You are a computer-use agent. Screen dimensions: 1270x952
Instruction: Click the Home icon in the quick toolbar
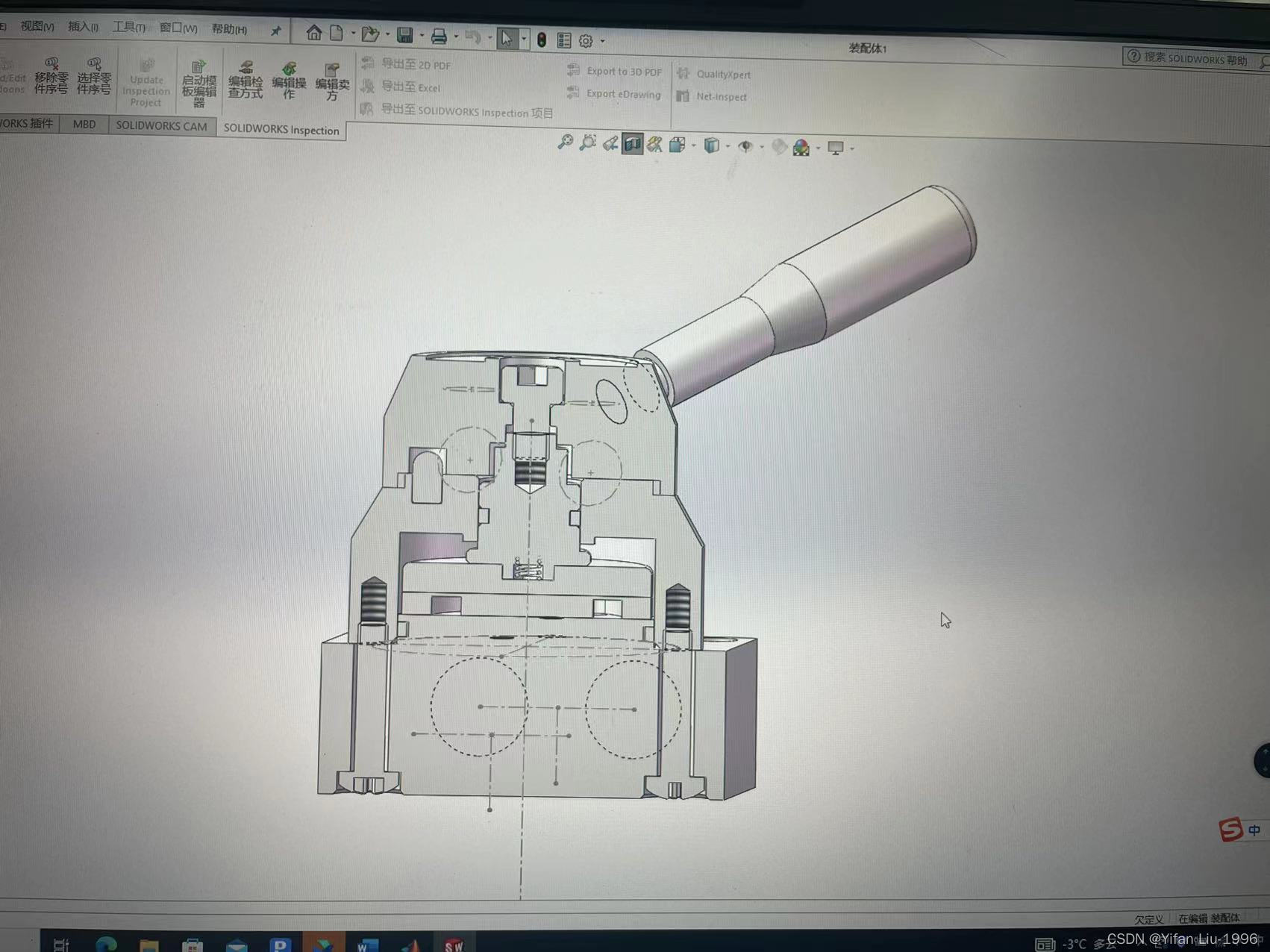coord(314,33)
